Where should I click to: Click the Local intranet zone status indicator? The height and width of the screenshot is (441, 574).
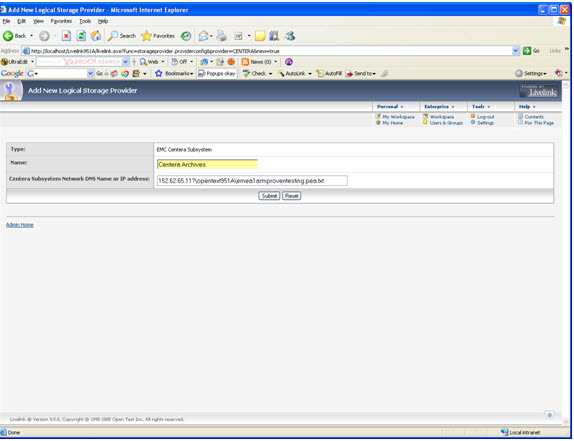(521, 432)
